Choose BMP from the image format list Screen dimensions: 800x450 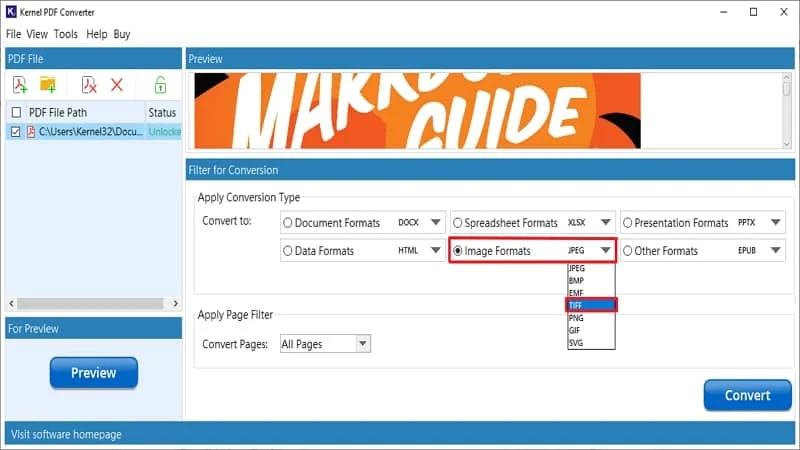pos(591,281)
